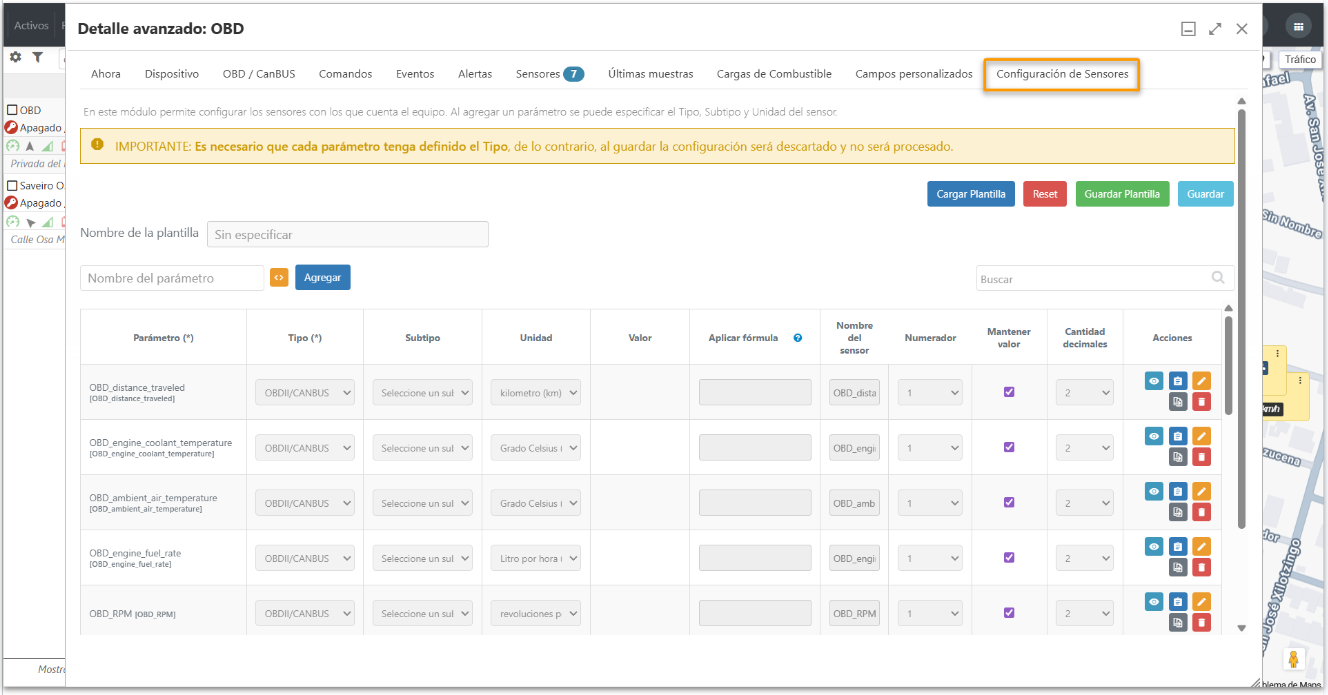The height and width of the screenshot is (695, 1328).
Task: Delete the OBD_distance_traveled parameter row
Action: point(1202,402)
